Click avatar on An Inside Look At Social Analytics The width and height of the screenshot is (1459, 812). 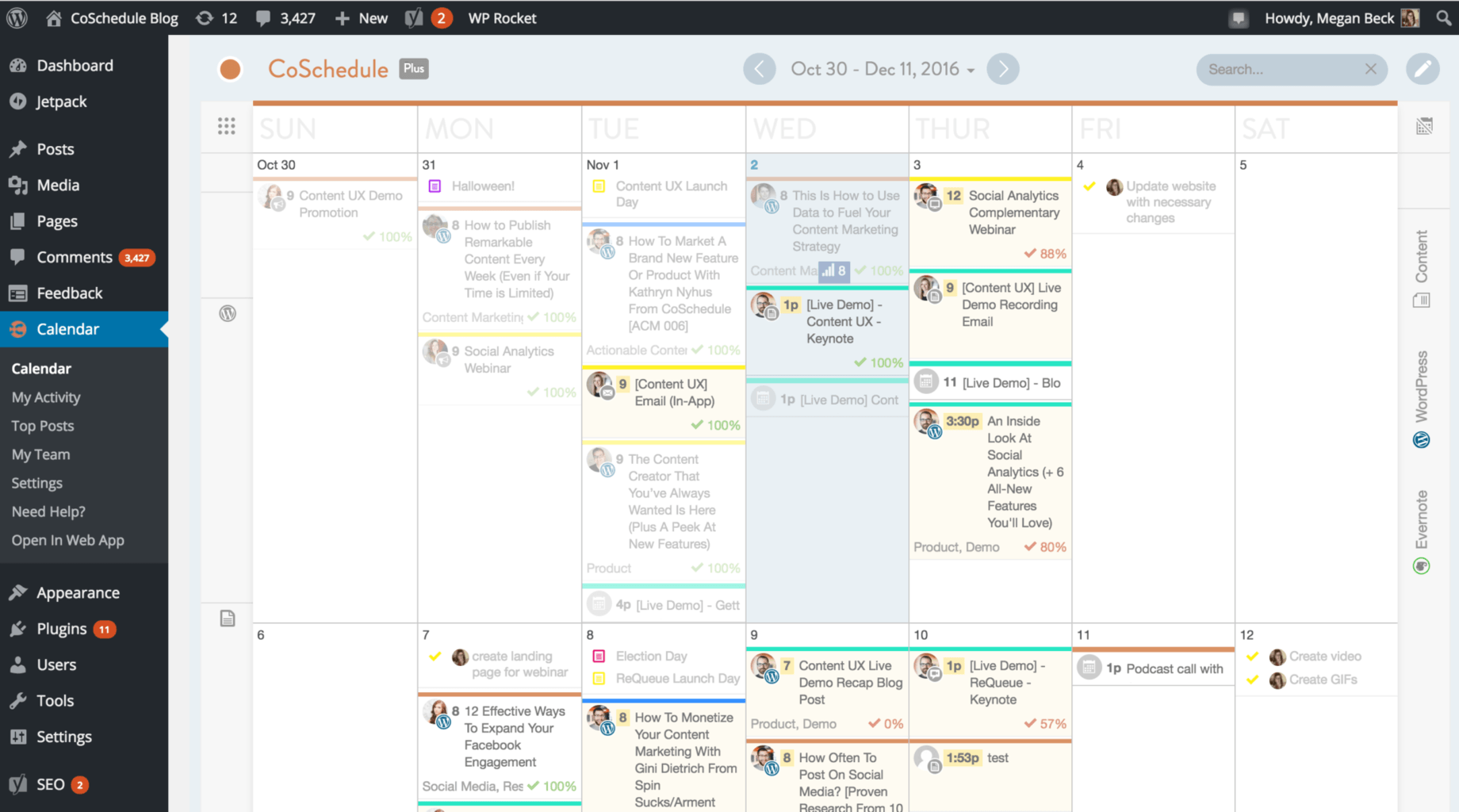(926, 423)
